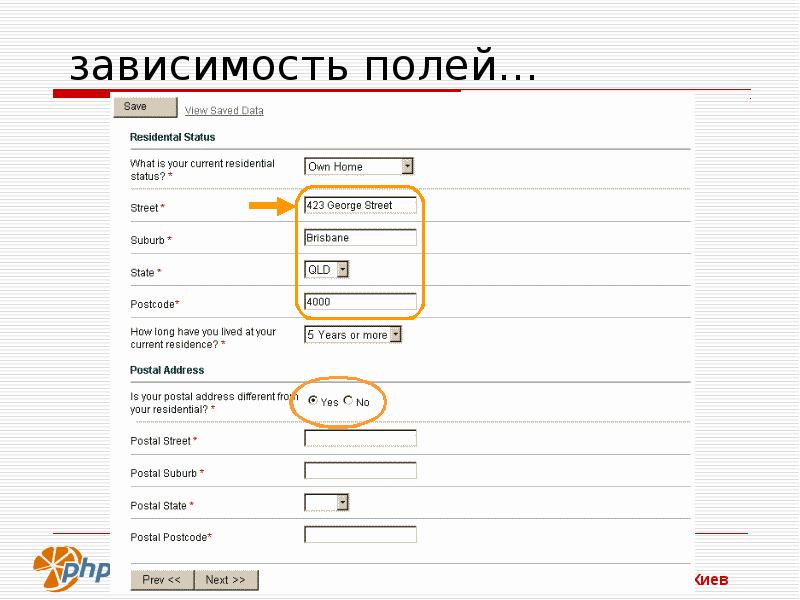800x600 pixels.
Task: Click the Postal Address section heading
Action: pos(167,370)
